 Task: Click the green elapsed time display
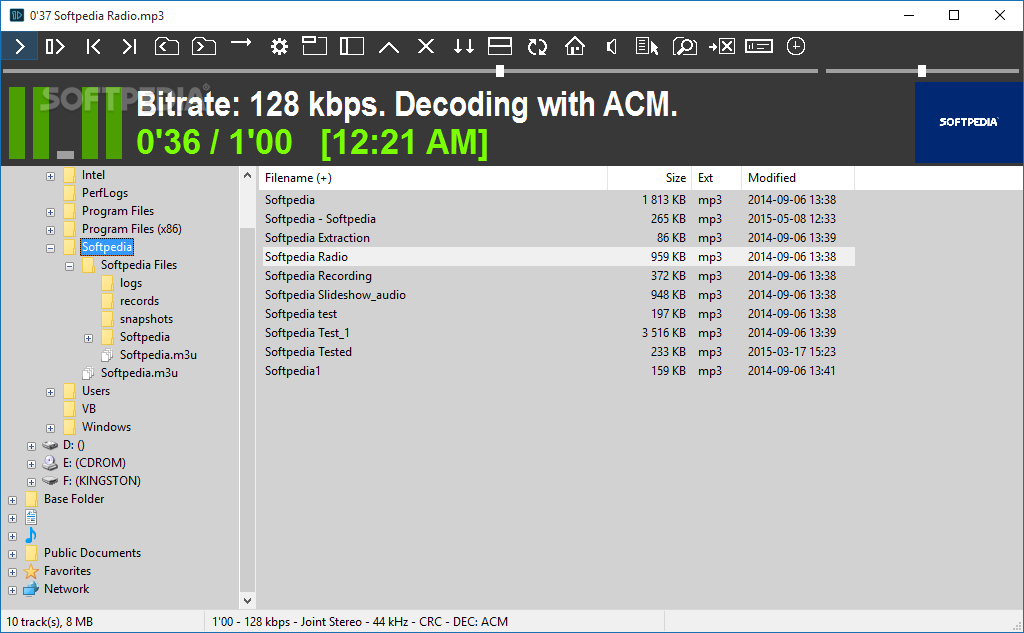(214, 142)
